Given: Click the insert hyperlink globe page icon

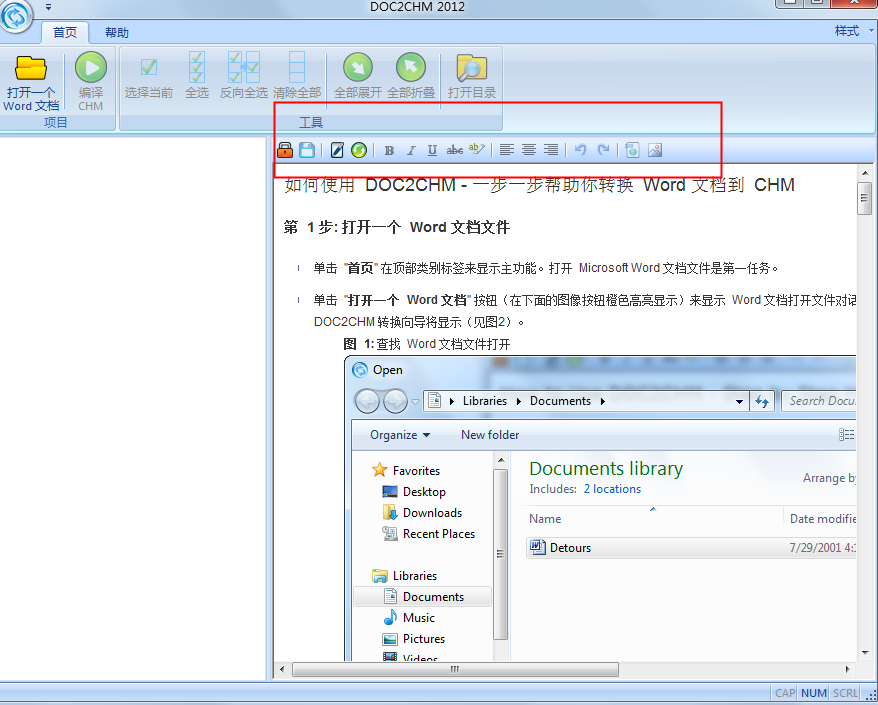Looking at the screenshot, I should 632,150.
